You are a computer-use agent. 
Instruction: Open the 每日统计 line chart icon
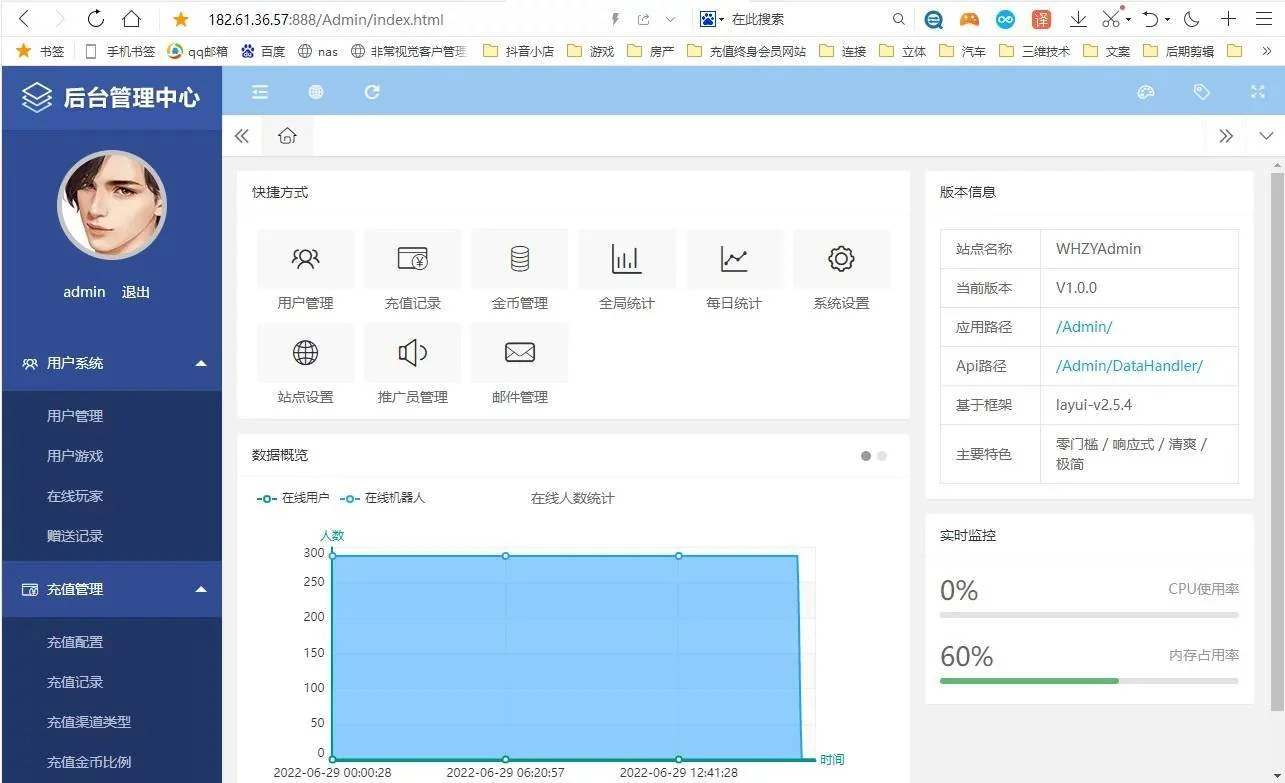(x=734, y=260)
